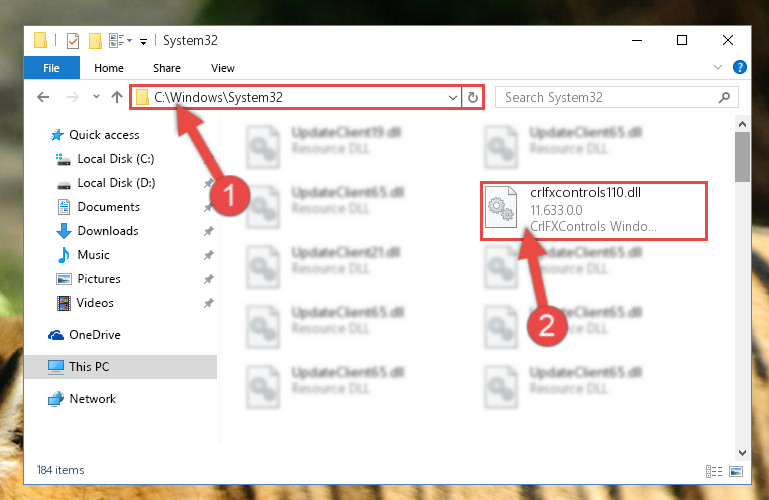
Task: Open Customize Quick Access Toolbar dropdown
Action: (x=143, y=42)
